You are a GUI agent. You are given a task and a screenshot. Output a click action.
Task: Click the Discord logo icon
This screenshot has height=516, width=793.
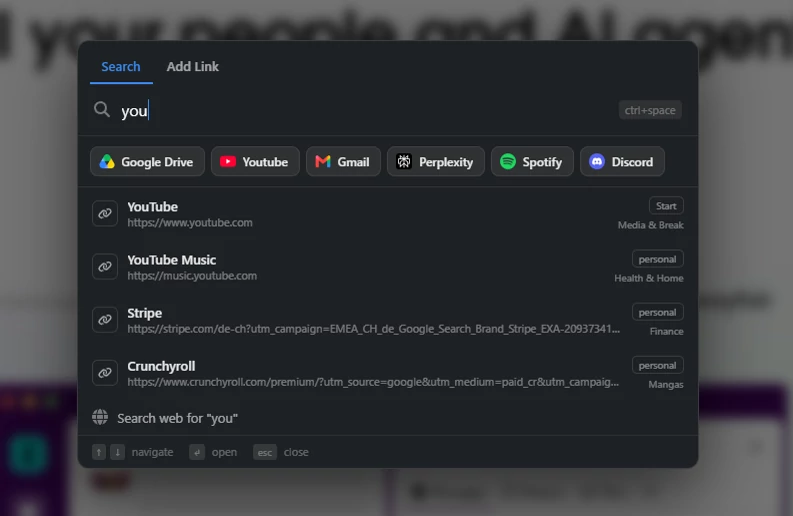tap(597, 162)
